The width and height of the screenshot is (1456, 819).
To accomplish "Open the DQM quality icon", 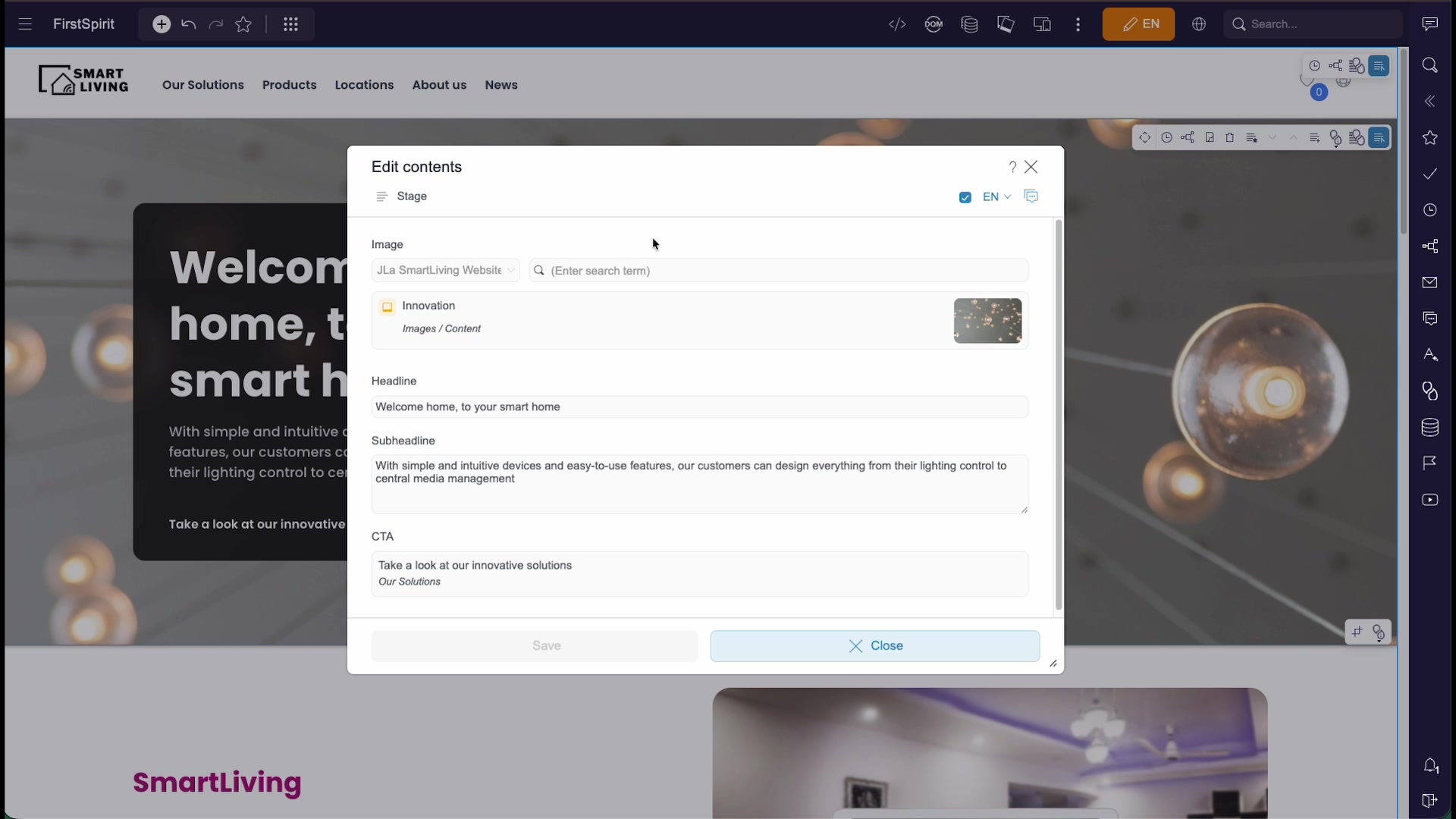I will coord(934,24).
